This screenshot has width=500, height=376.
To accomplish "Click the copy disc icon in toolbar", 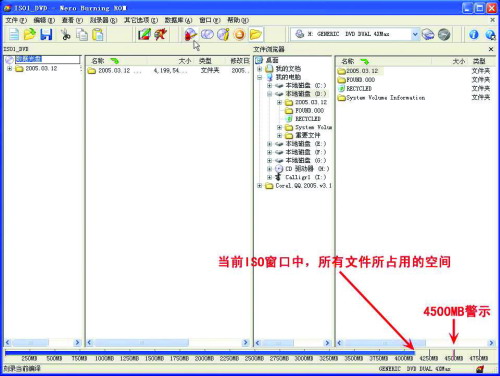I will (207, 34).
